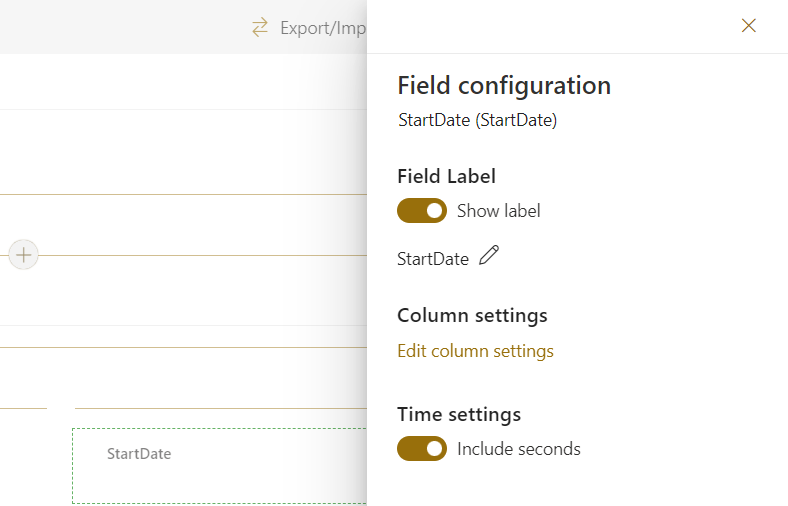788x506 pixels.
Task: Click the 'Show label' text
Action: [x=498, y=211]
